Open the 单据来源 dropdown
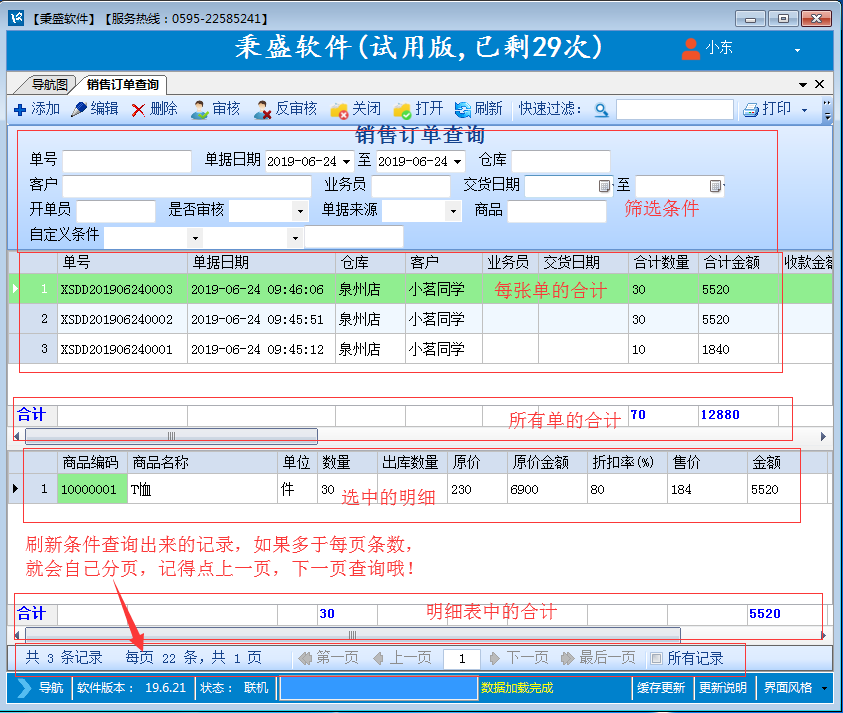 [x=453, y=211]
